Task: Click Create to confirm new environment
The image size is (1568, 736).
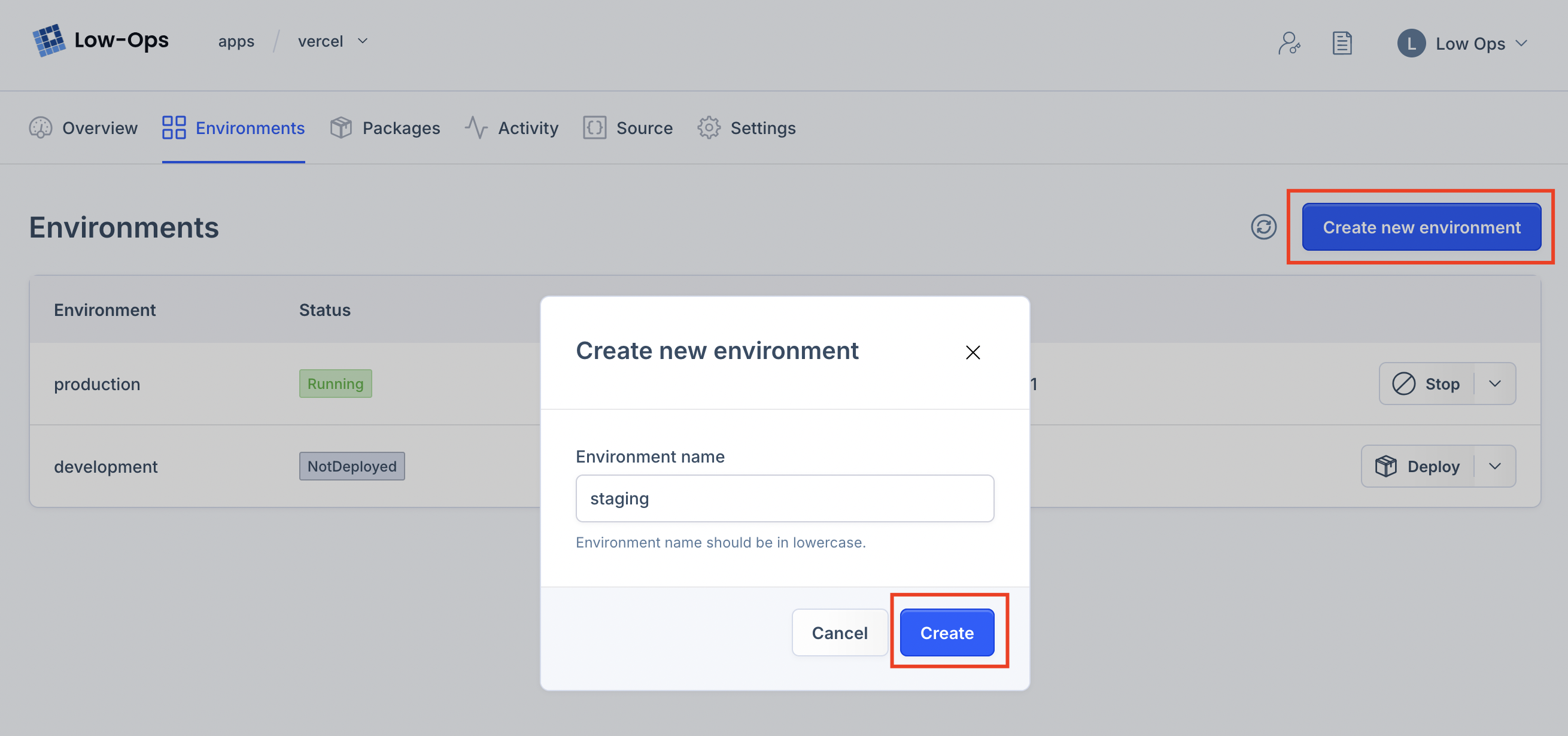Action: coord(946,632)
